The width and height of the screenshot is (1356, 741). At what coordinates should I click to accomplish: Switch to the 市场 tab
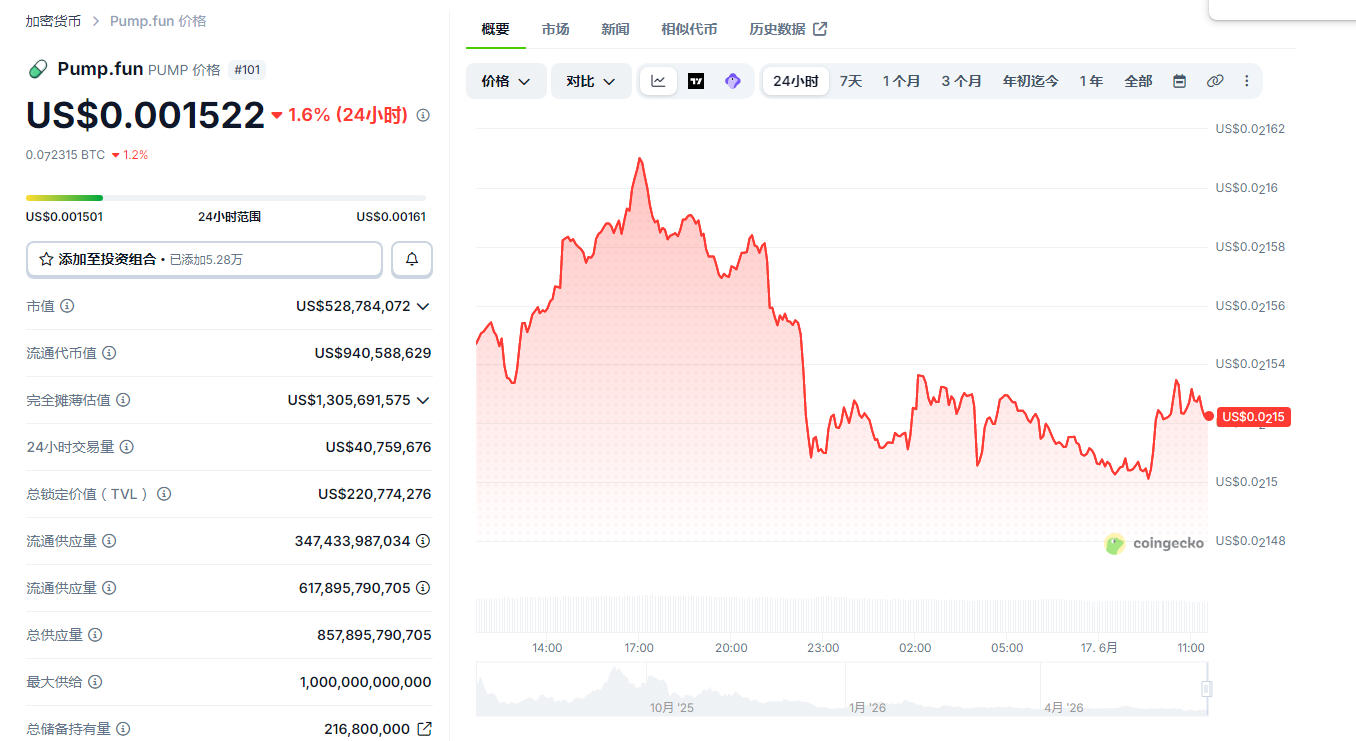[x=555, y=29]
